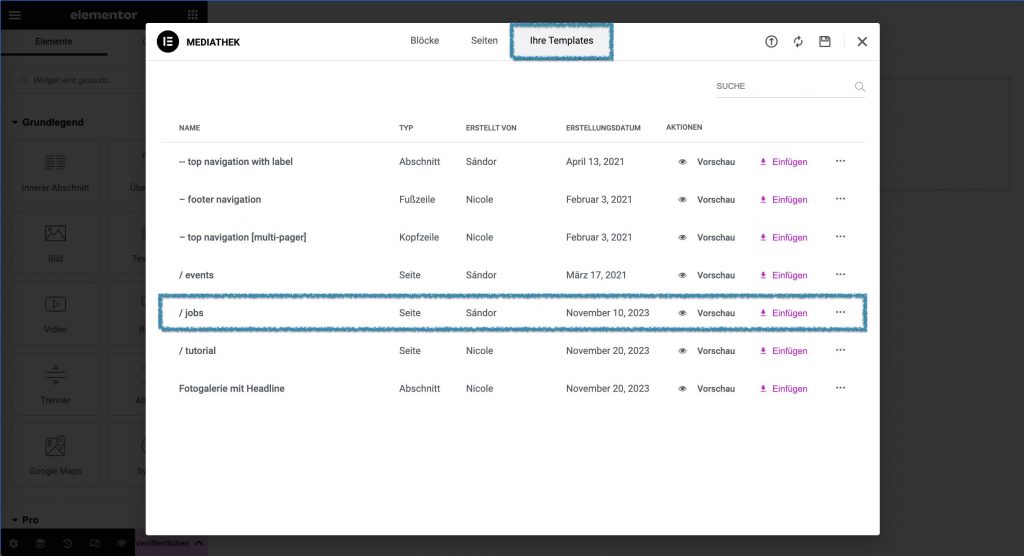
Task: Switch to the Blöcke tab
Action: point(424,41)
